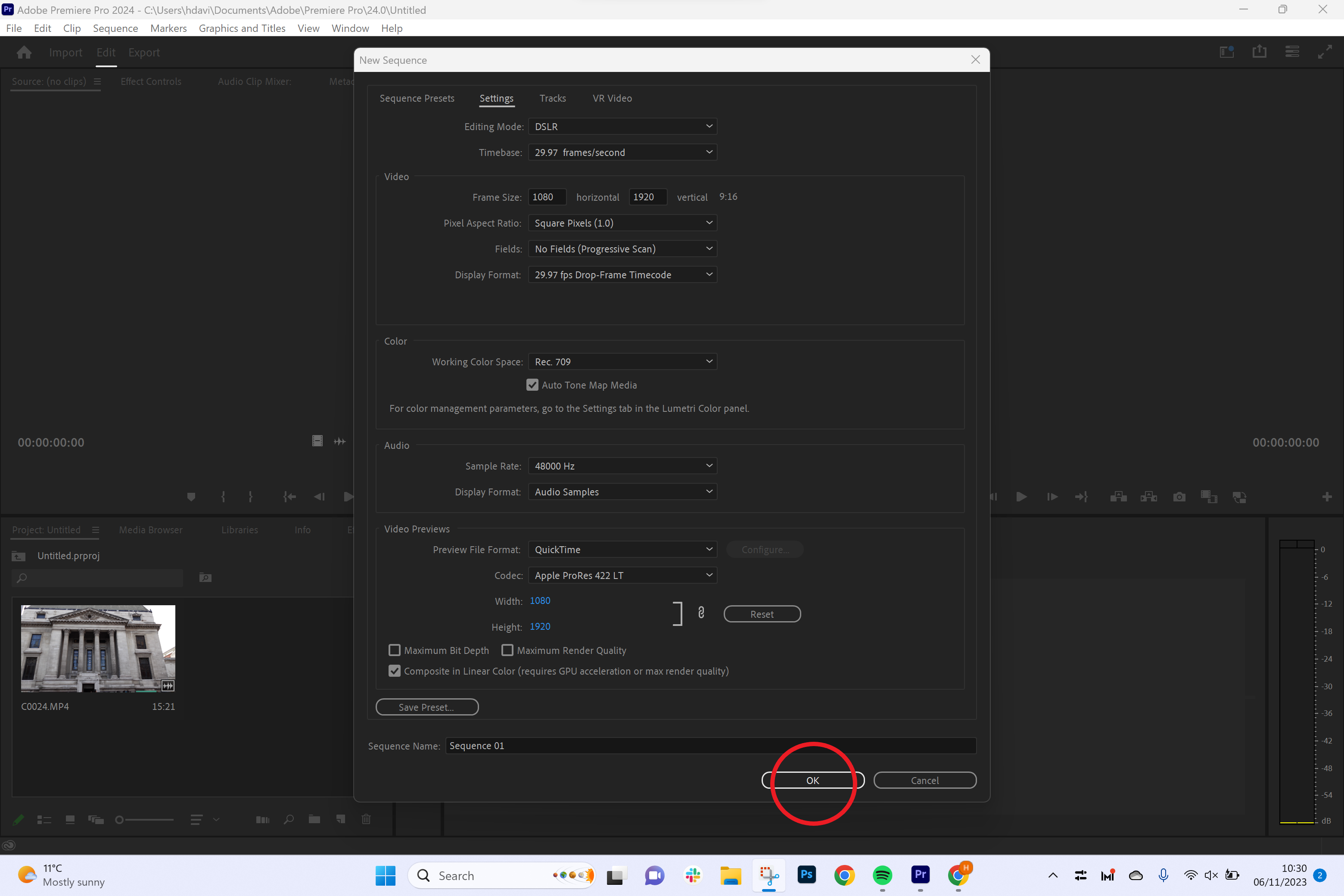
Task: Open the Editing Mode dropdown
Action: tap(622, 126)
